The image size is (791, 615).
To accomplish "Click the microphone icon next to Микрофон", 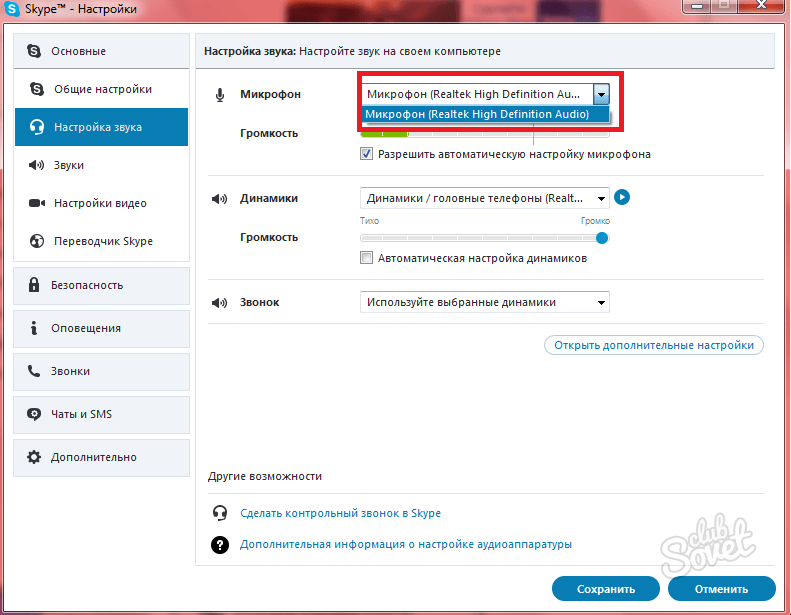I will click(x=220, y=95).
